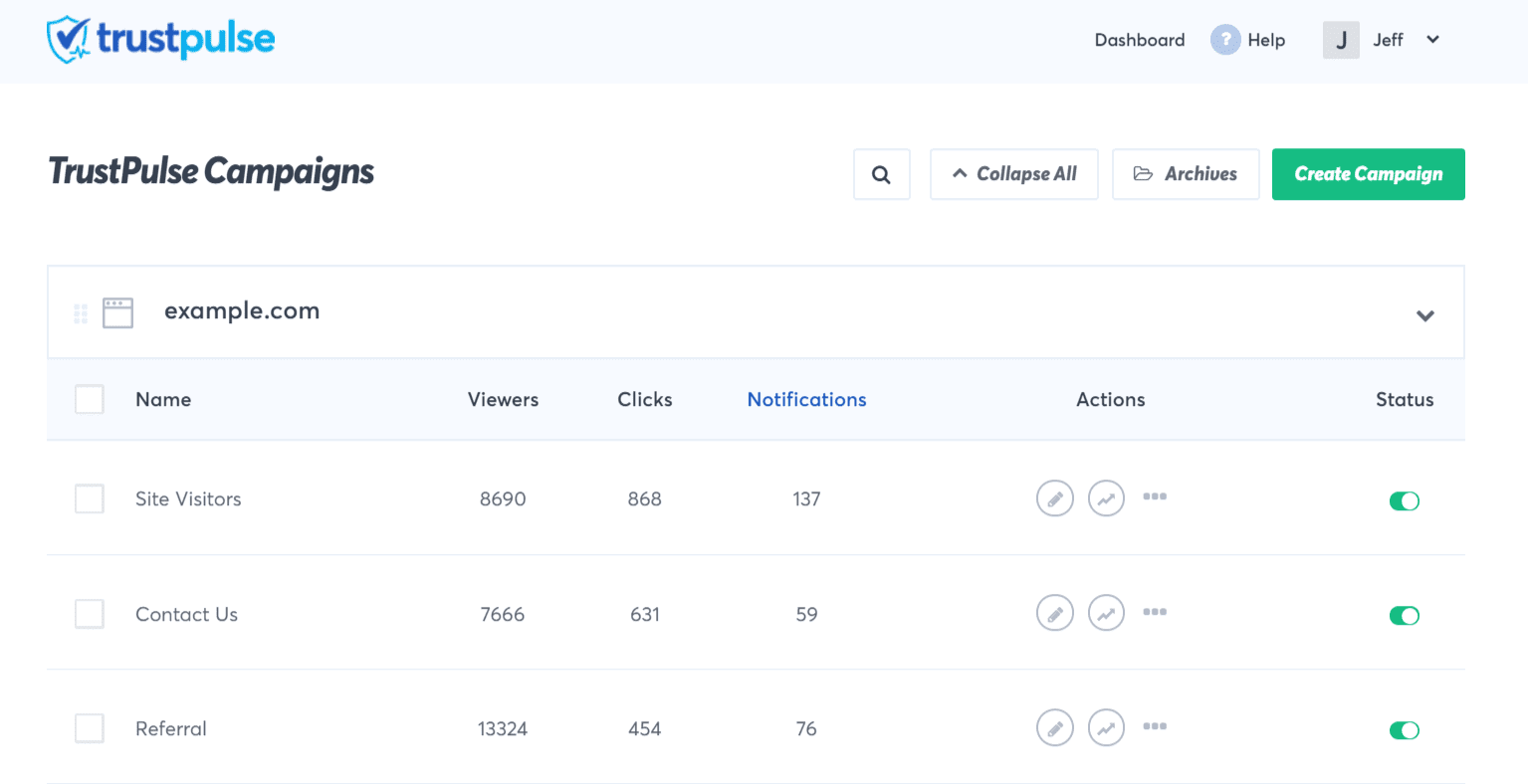
Task: Check the Contact Us row checkbox
Action: (90, 614)
